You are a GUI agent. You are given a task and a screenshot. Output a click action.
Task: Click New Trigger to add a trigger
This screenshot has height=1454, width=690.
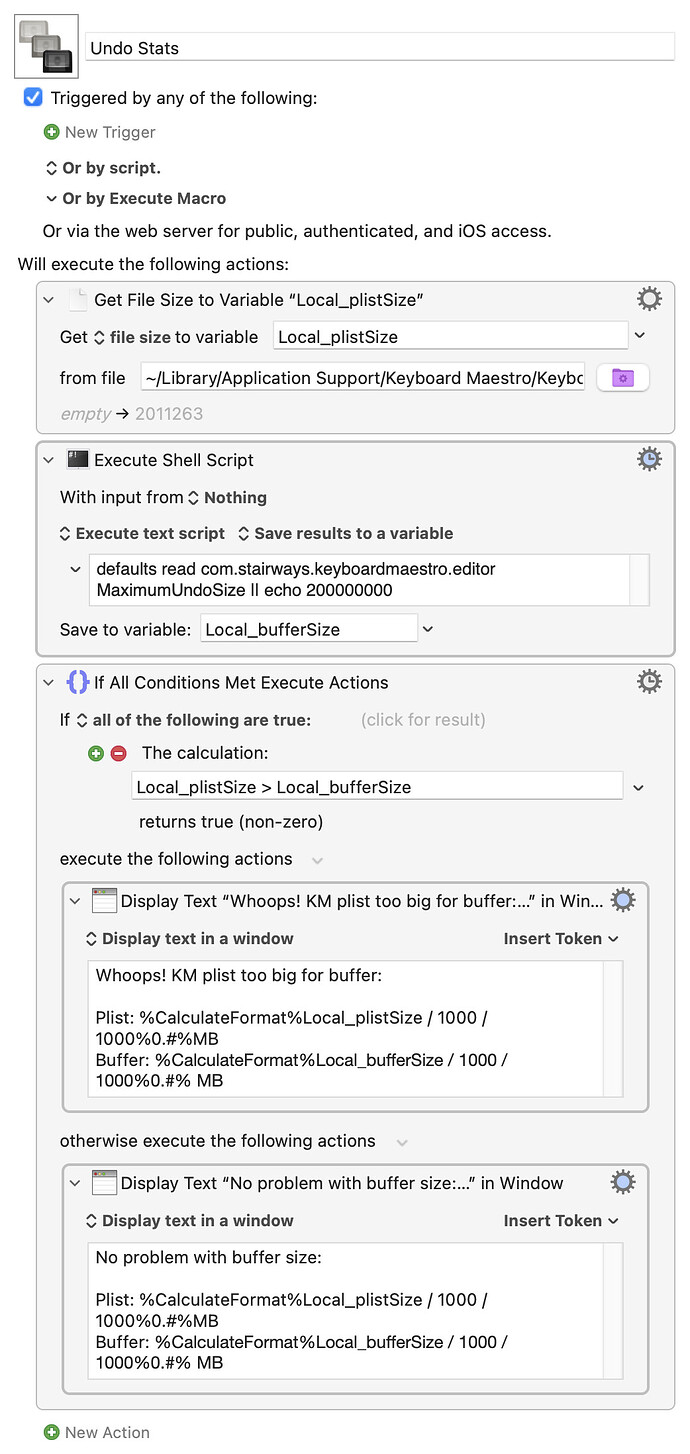click(x=100, y=132)
